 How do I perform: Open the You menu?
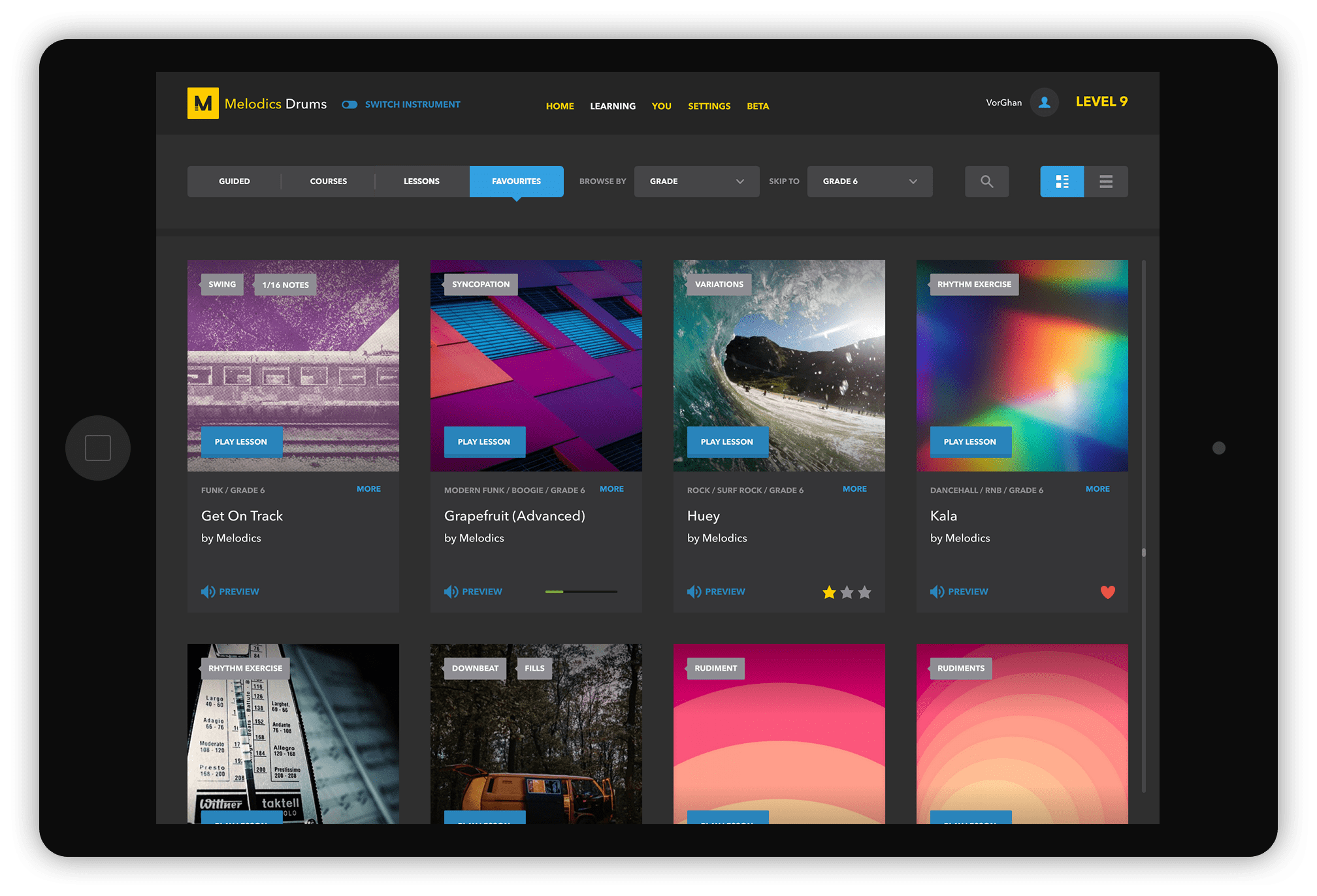tap(661, 106)
